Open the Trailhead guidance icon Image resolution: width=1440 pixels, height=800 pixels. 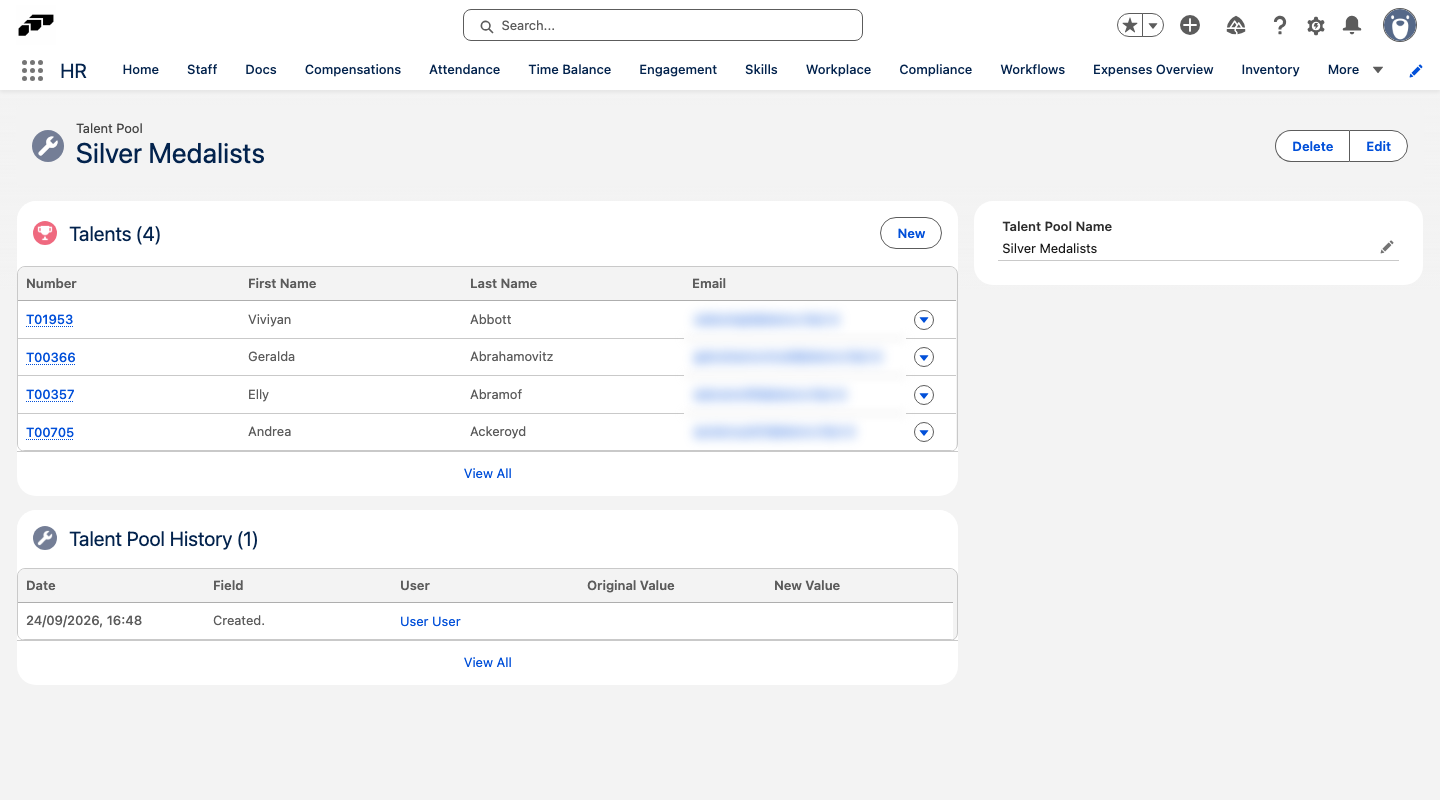point(1236,26)
